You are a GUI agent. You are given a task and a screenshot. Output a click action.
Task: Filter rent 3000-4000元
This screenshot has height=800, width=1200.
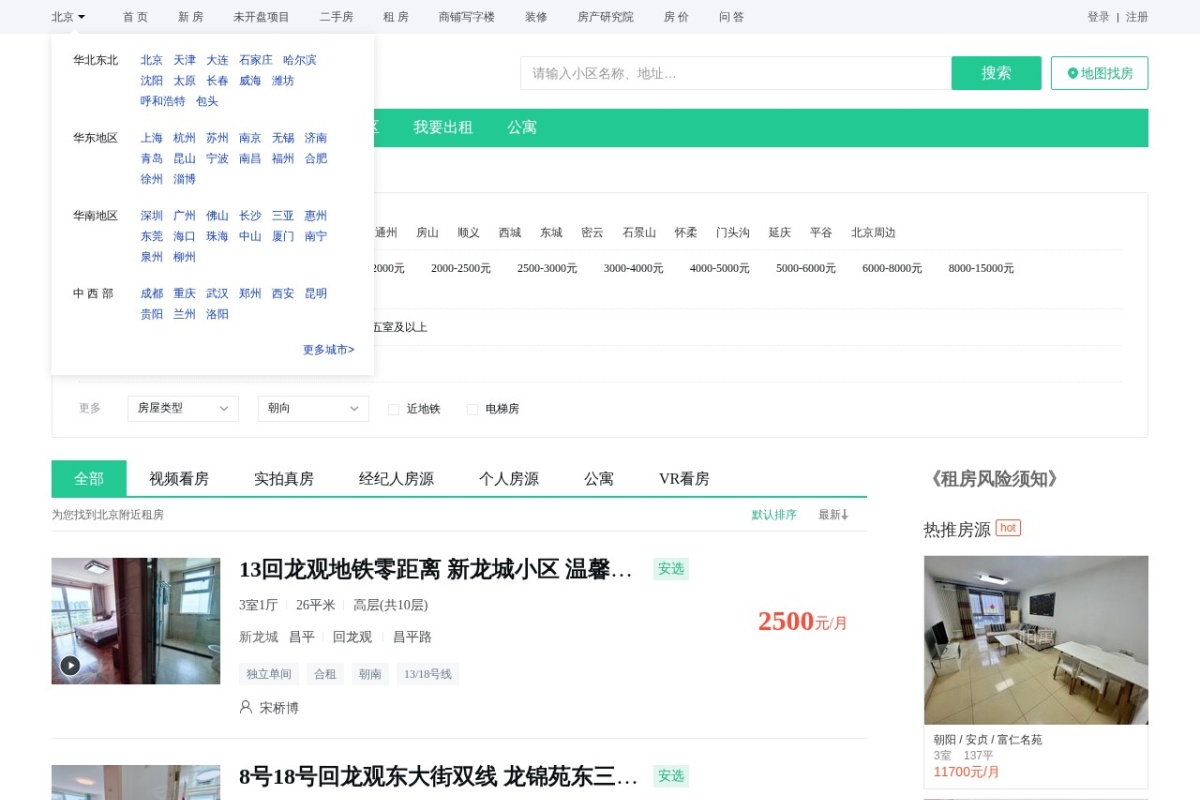633,268
